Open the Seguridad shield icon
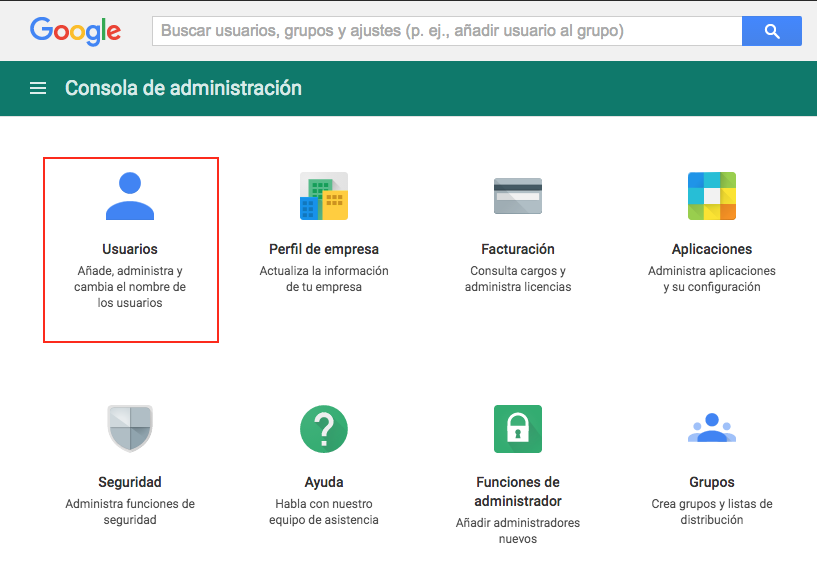The image size is (817, 565). tap(130, 428)
